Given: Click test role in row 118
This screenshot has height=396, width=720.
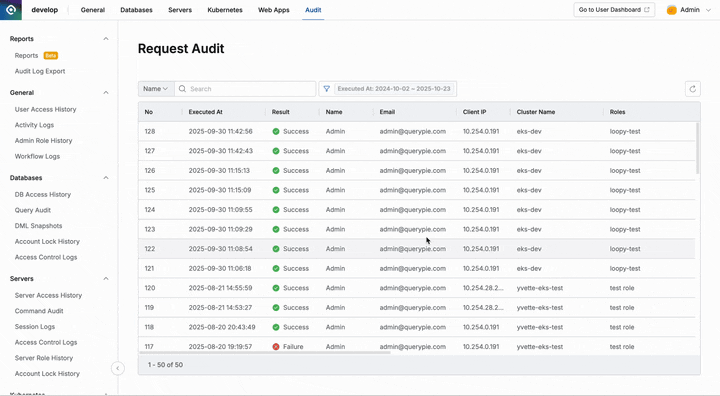Looking at the screenshot, I should click(x=622, y=327).
